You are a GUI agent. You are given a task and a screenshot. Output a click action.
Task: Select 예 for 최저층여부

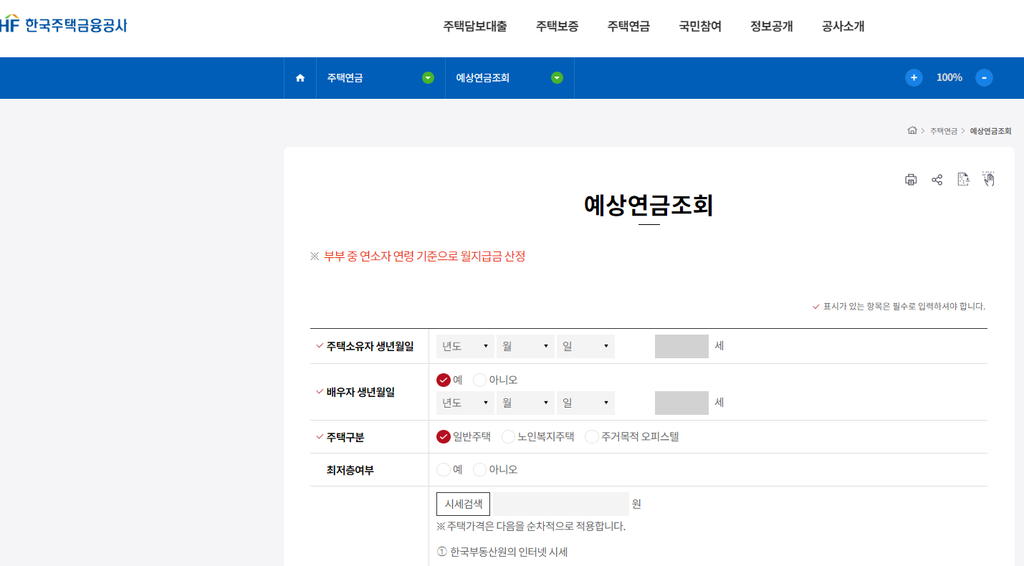pos(443,469)
